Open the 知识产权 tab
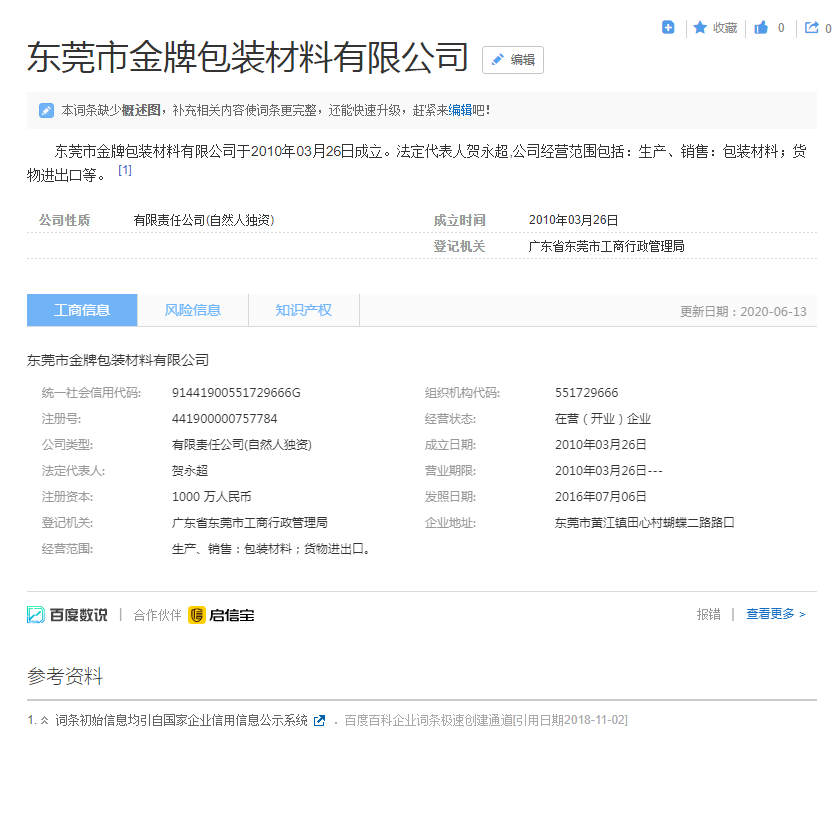 click(304, 310)
